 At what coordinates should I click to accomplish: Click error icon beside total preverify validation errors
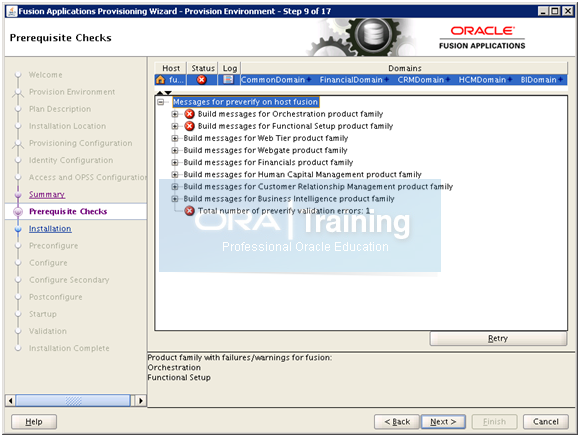point(189,211)
